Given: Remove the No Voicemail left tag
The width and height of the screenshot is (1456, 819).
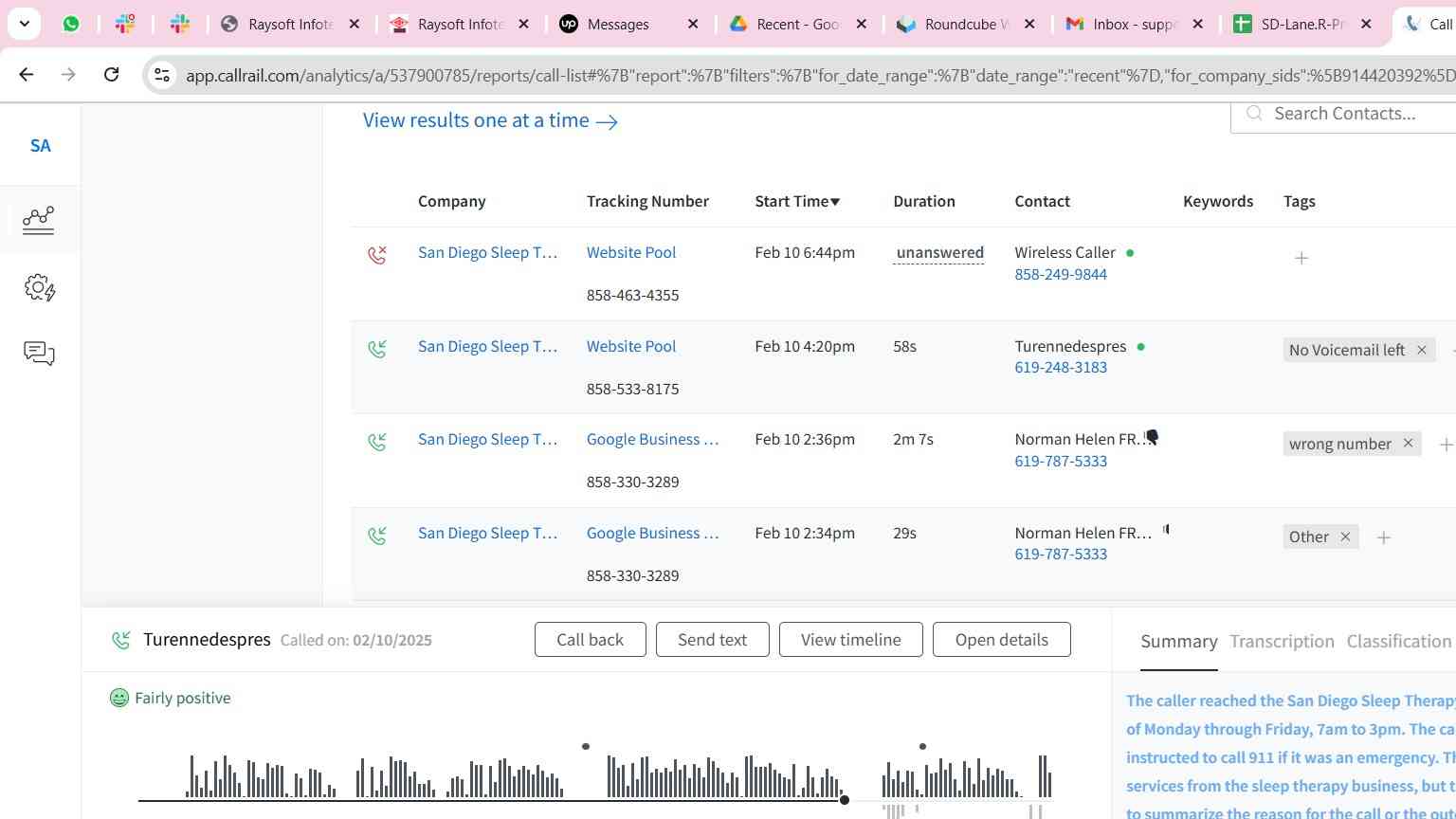Looking at the screenshot, I should tap(1421, 350).
